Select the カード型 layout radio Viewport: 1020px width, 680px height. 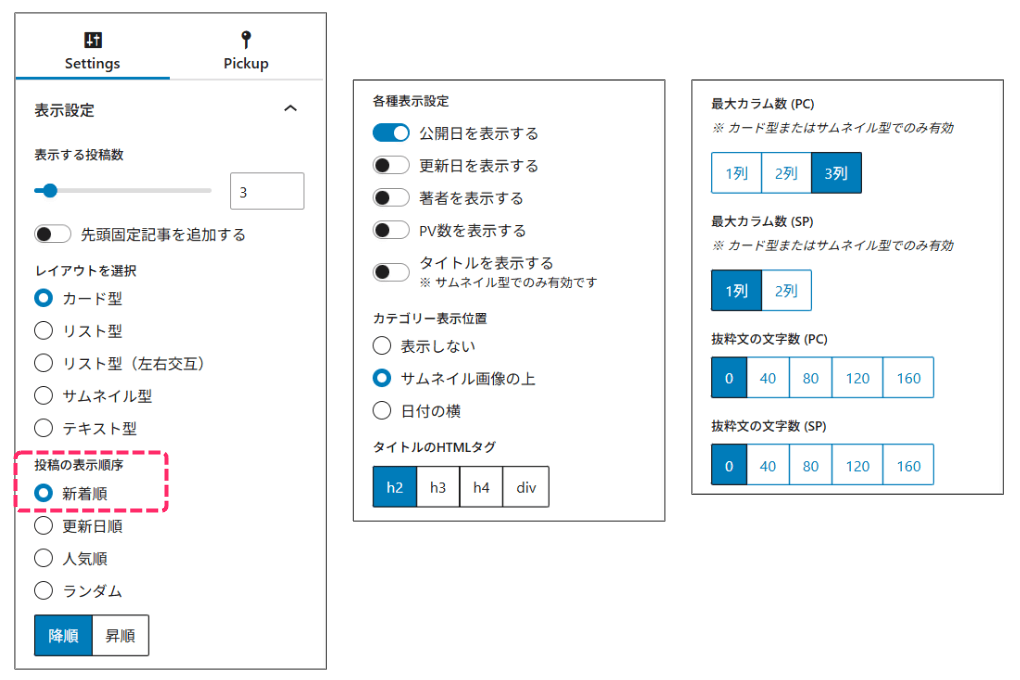(44, 299)
